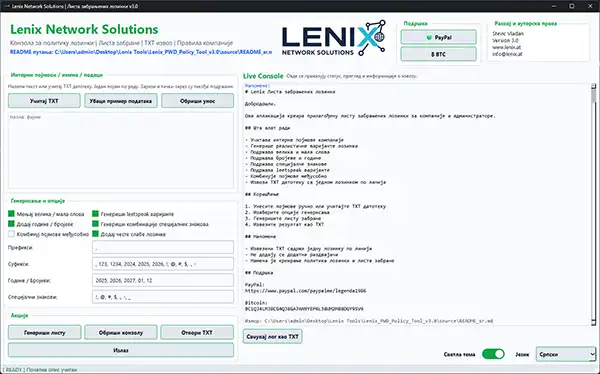Click the Отвори TXT button
The height and width of the screenshot is (374, 600).
coord(197,333)
